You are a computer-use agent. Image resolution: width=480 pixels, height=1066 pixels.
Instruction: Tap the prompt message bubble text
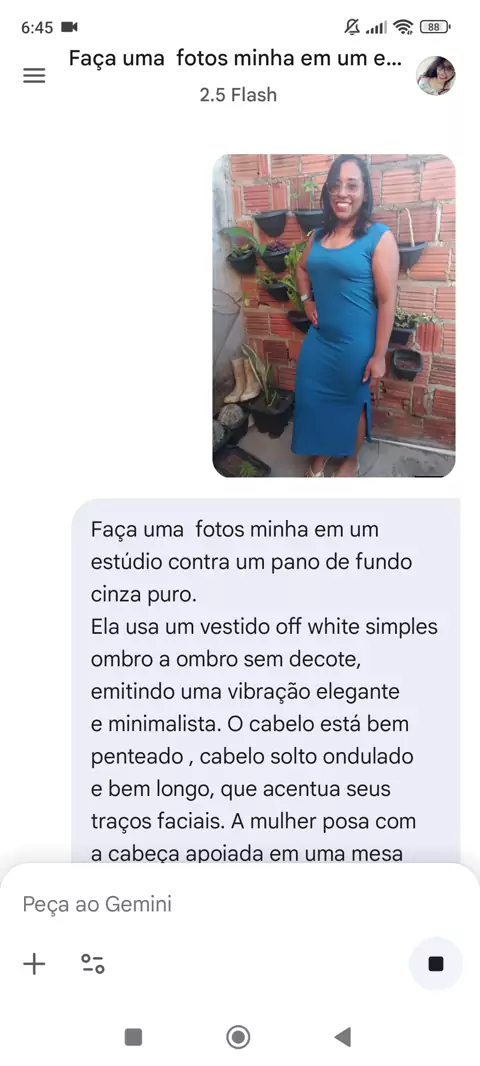tap(265, 682)
